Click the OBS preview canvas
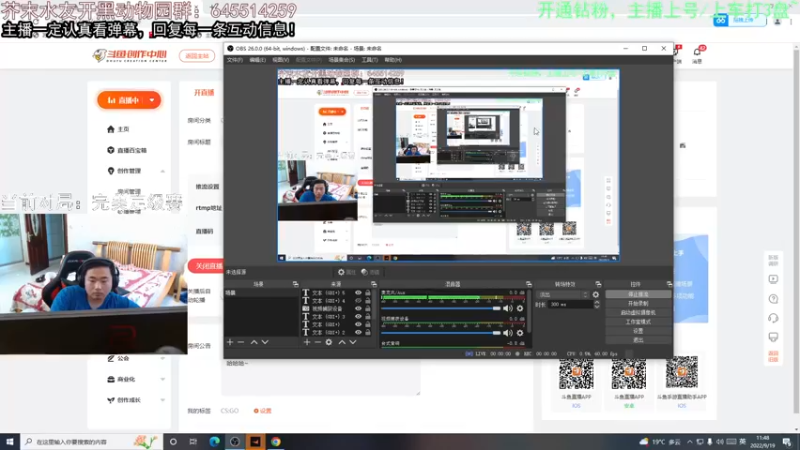 pos(448,165)
